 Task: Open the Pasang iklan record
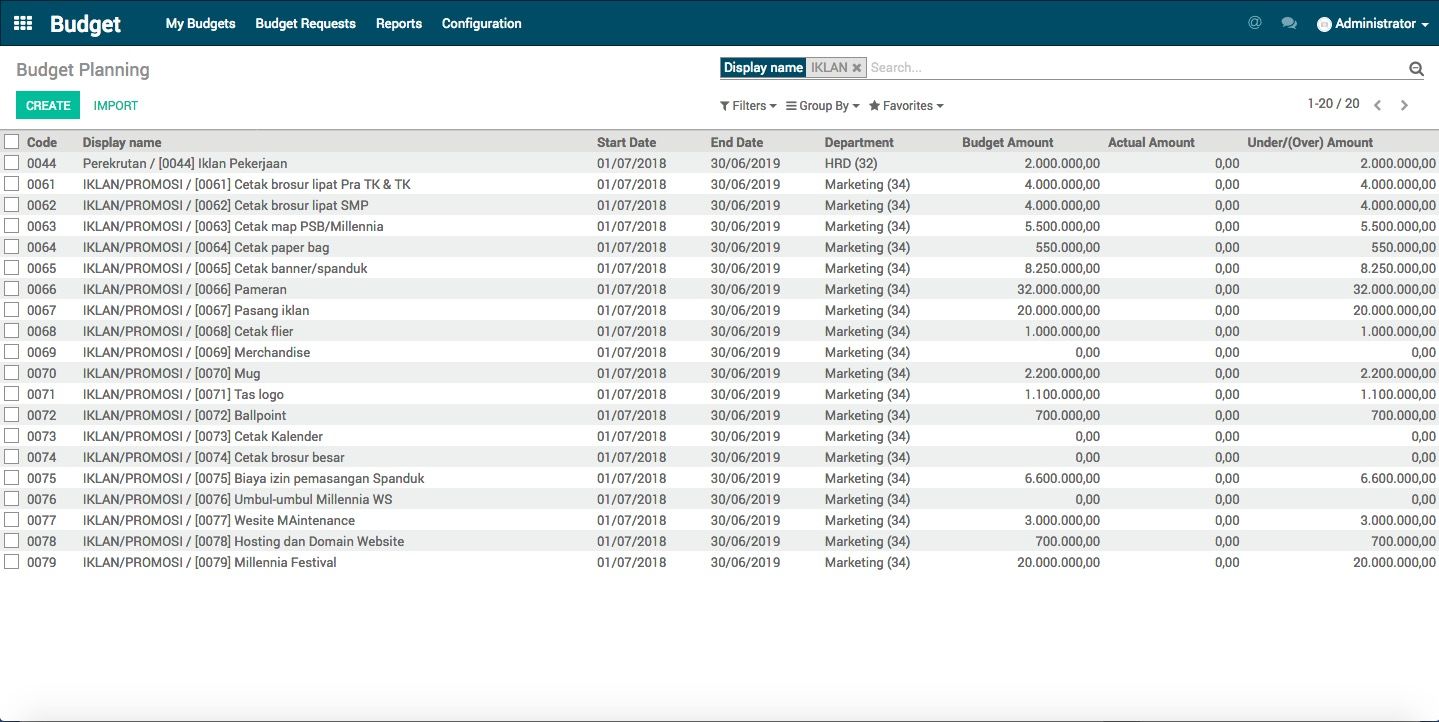pyautogui.click(x=196, y=310)
